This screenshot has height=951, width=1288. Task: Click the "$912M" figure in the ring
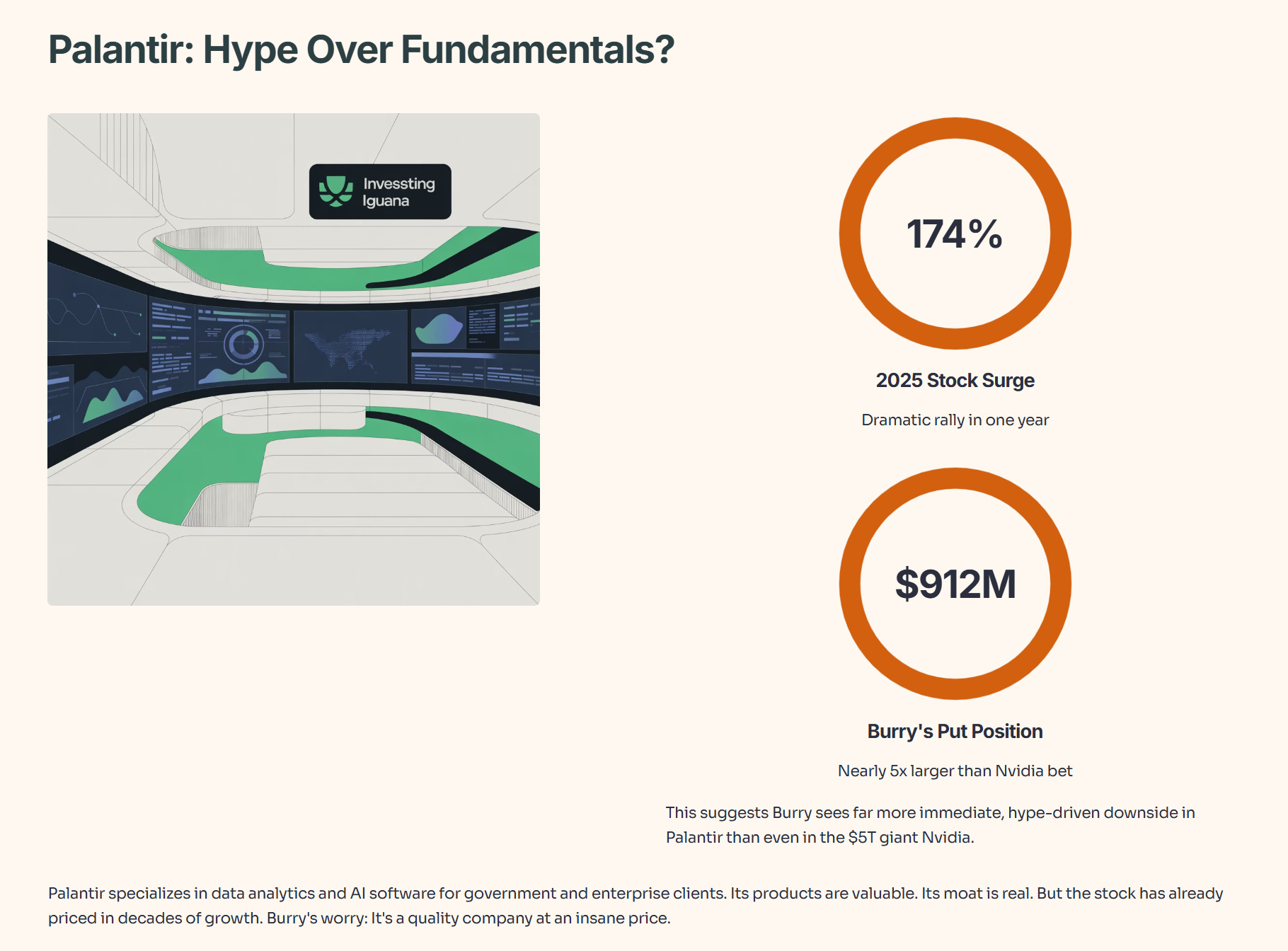(955, 584)
